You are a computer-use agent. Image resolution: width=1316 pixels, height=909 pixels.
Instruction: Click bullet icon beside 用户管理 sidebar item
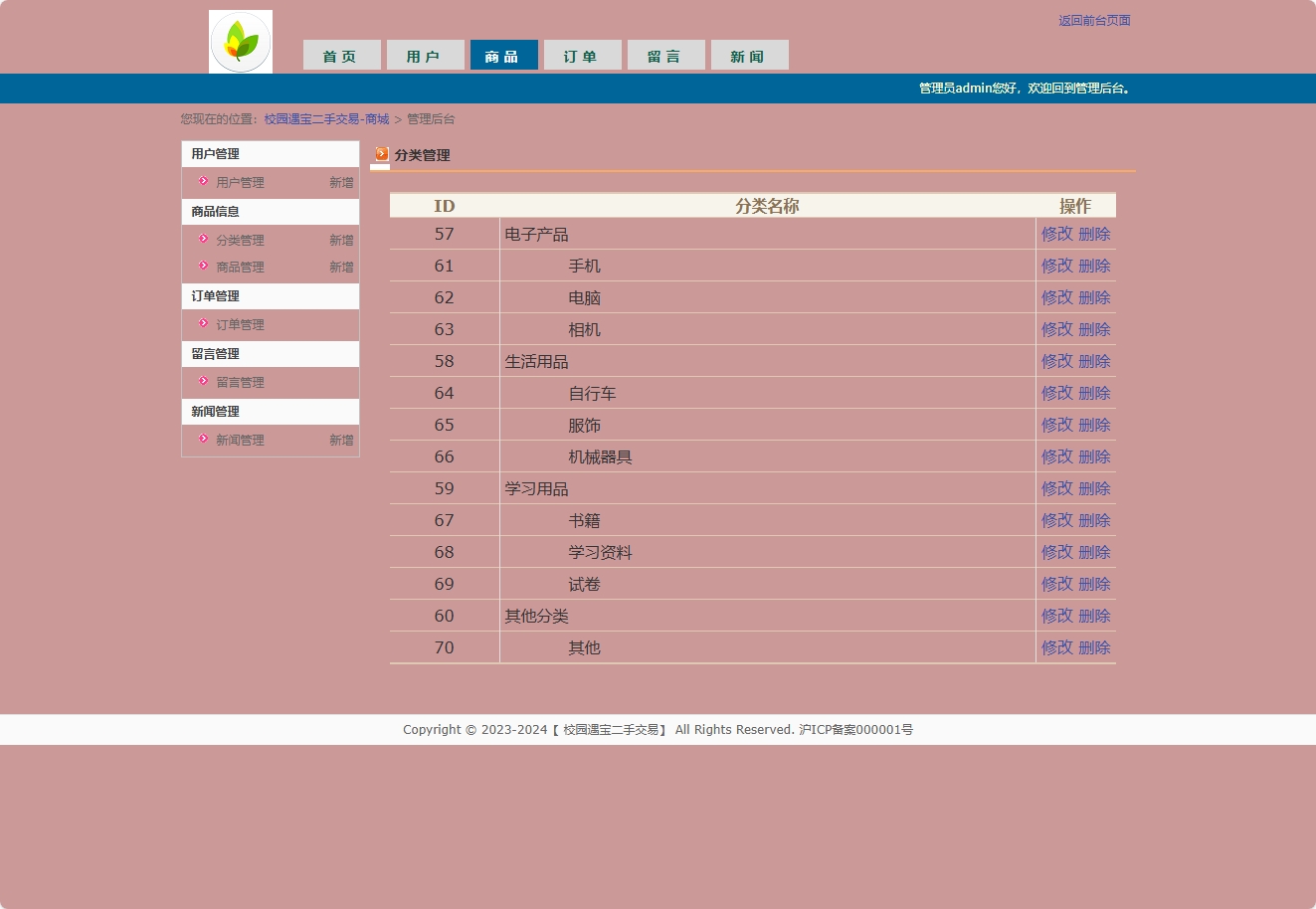click(203, 181)
